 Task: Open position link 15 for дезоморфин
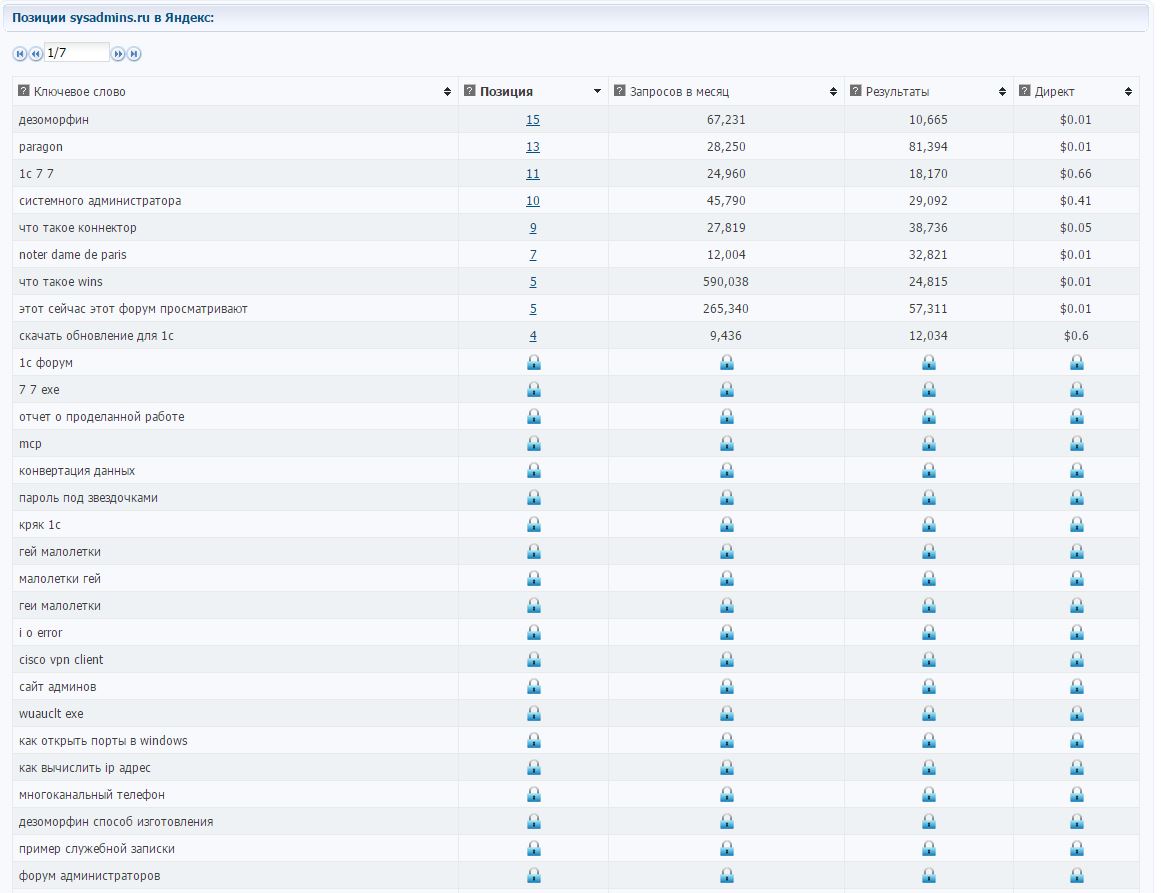(x=533, y=120)
